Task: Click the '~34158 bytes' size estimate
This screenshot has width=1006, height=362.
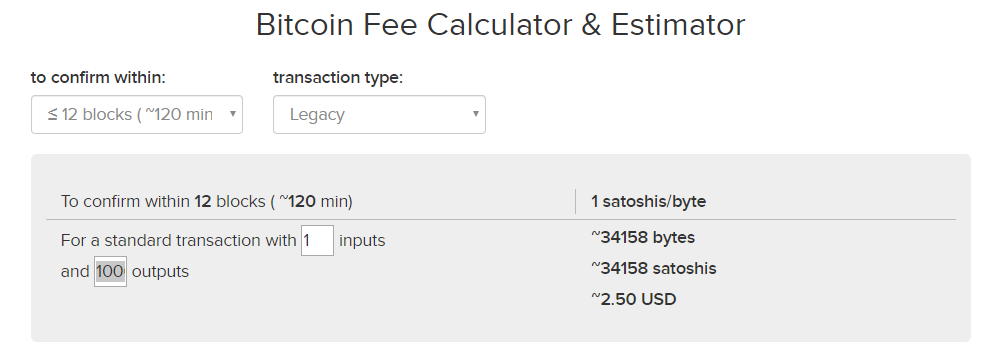Action: 643,237
